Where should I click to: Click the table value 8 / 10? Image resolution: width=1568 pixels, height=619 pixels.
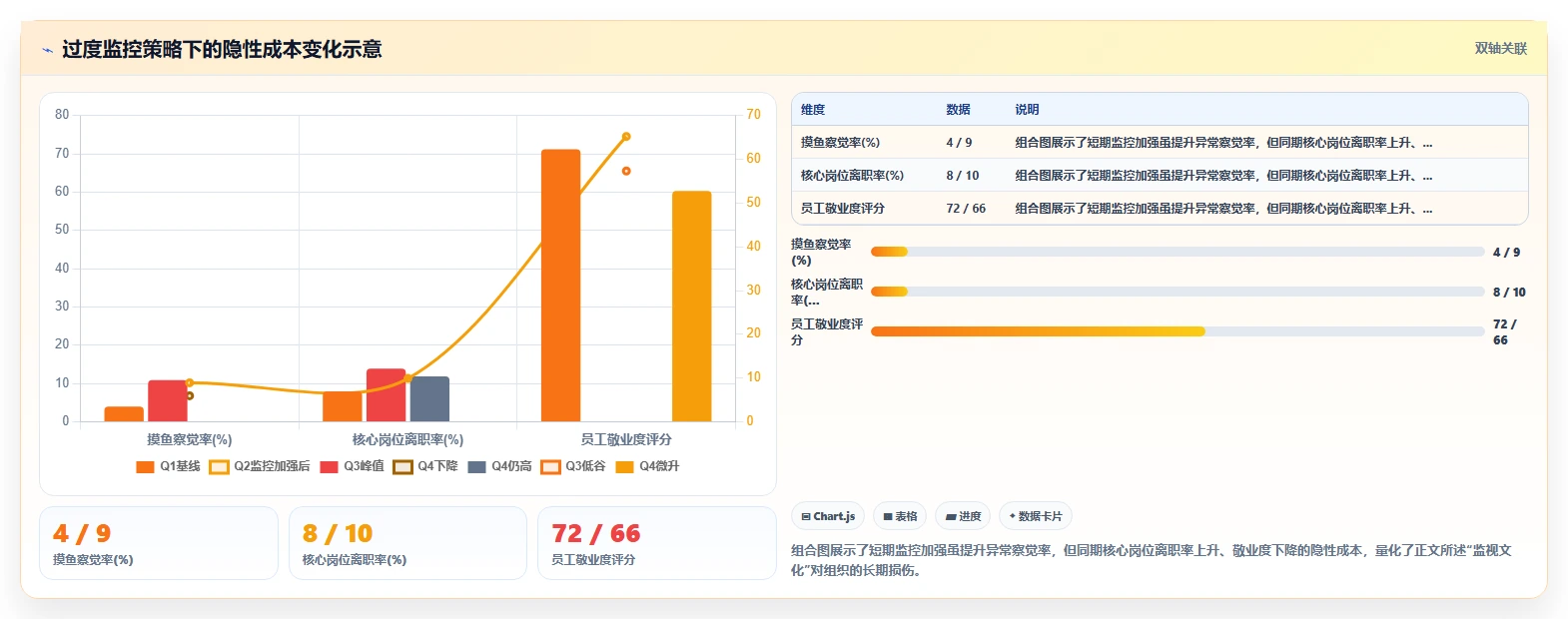[x=963, y=176]
